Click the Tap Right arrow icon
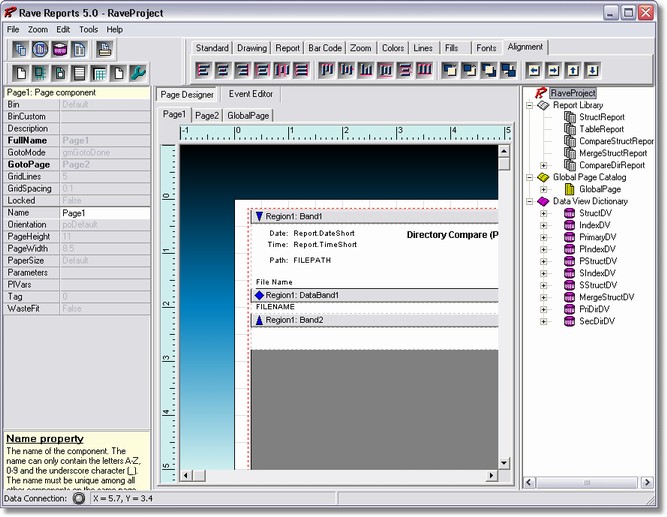This screenshot has width=667, height=517. (553, 70)
